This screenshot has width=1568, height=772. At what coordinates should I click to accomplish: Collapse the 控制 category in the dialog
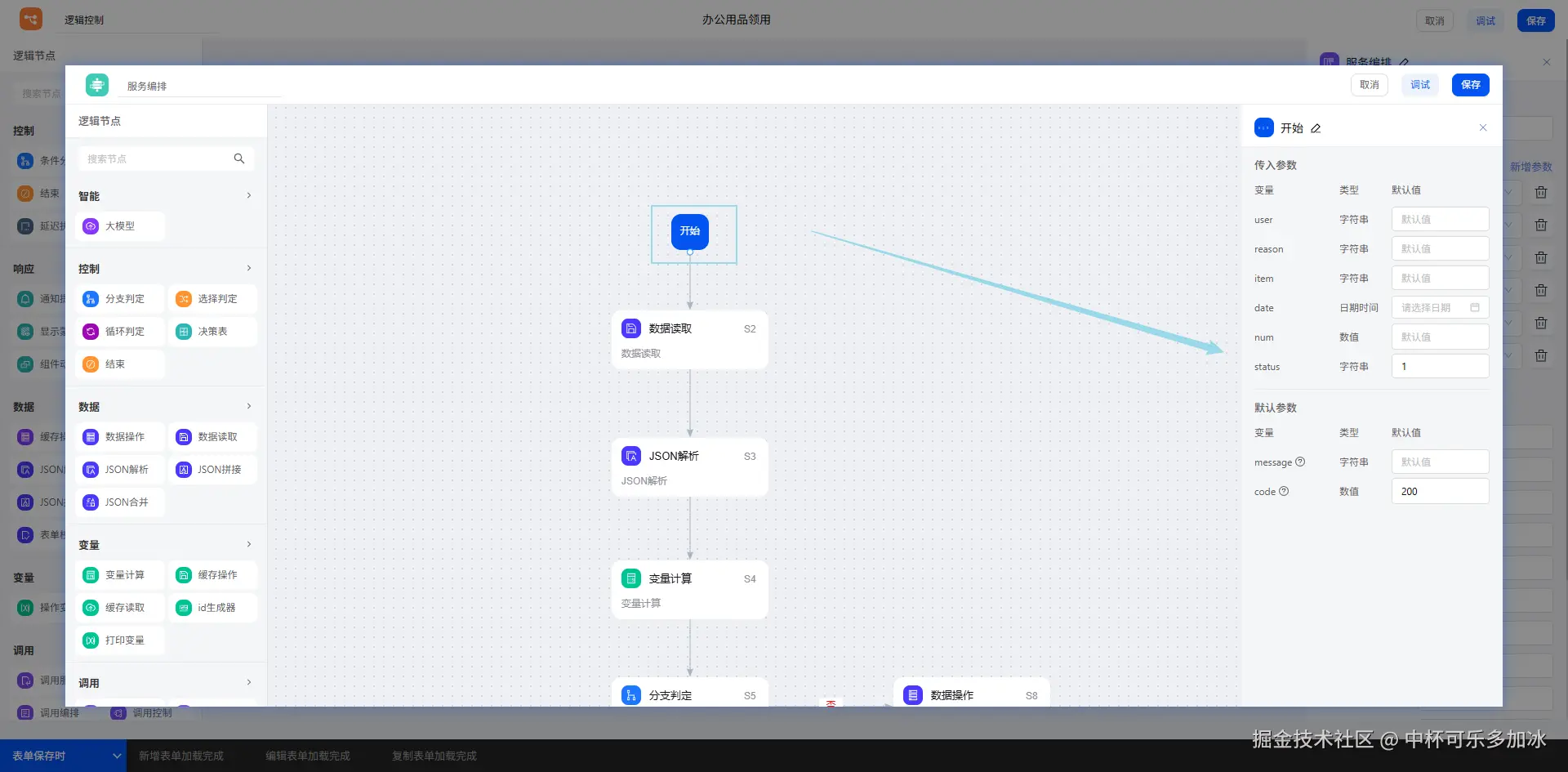[249, 268]
